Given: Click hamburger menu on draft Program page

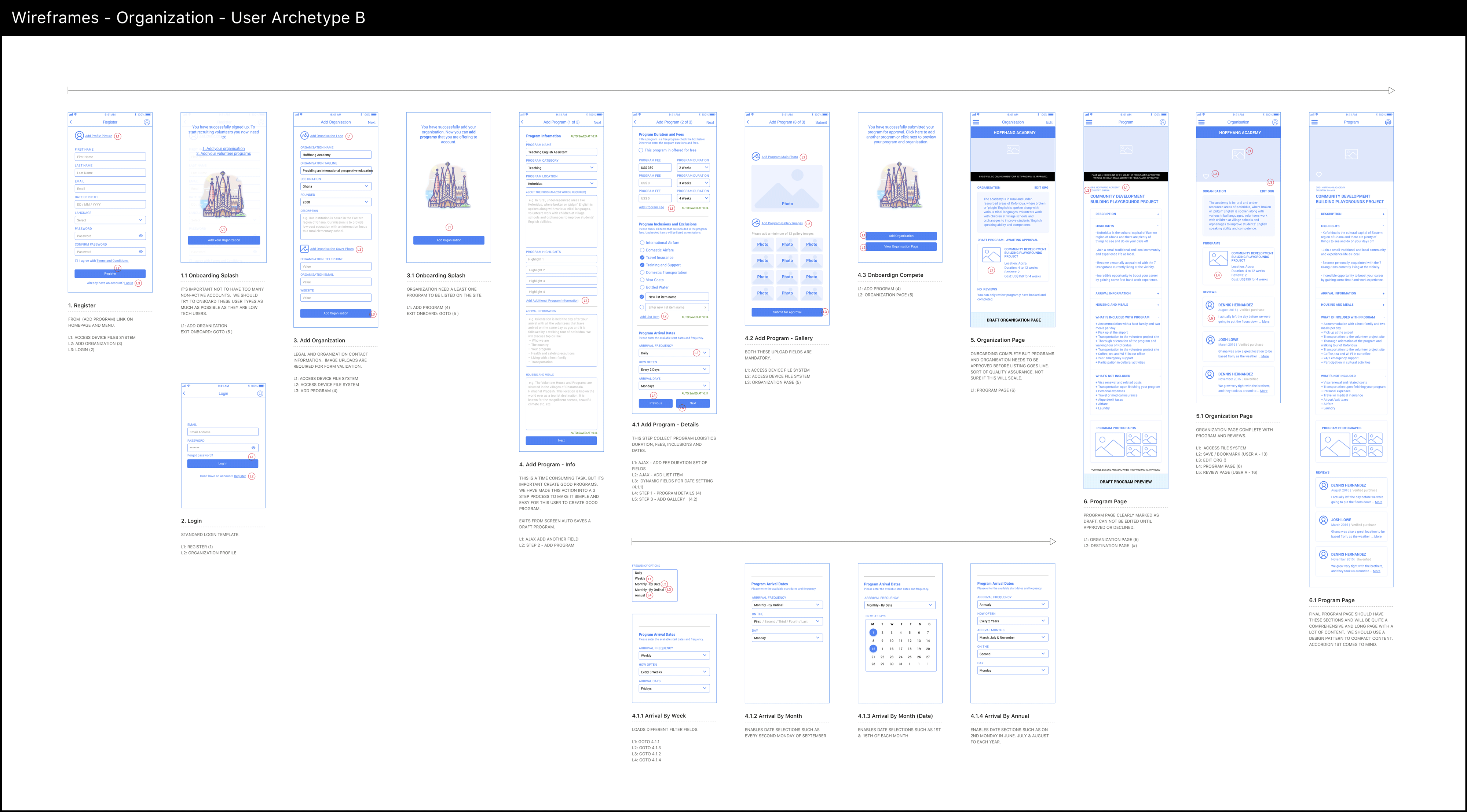Looking at the screenshot, I should point(1089,122).
